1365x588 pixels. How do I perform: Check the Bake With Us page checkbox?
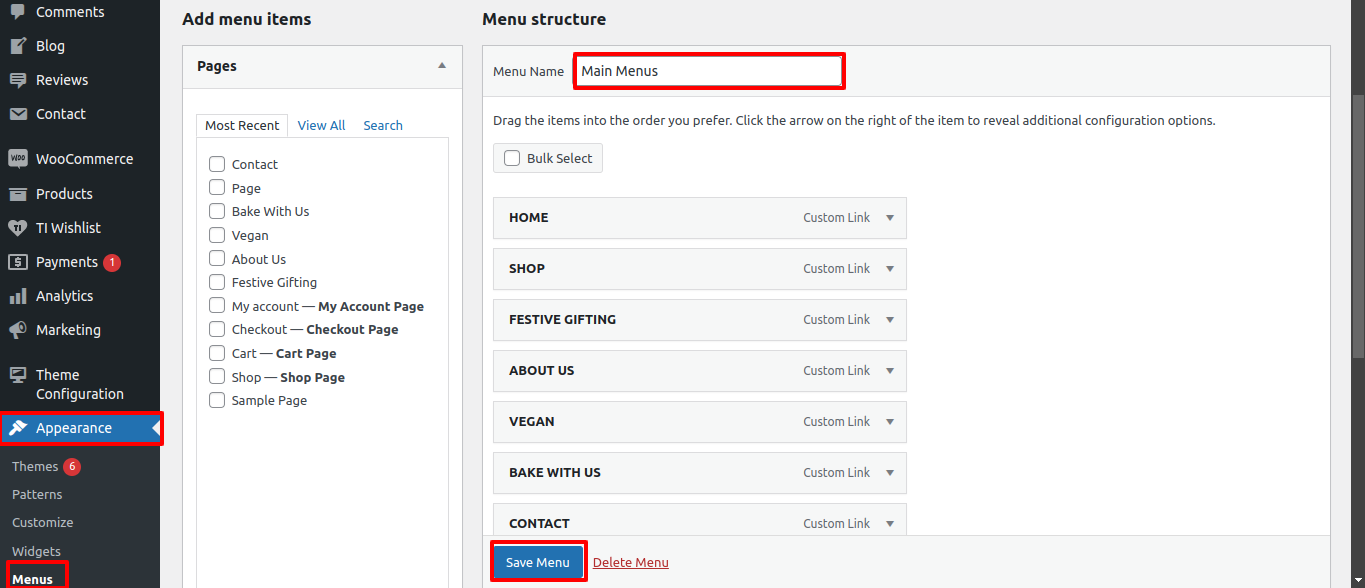click(217, 211)
